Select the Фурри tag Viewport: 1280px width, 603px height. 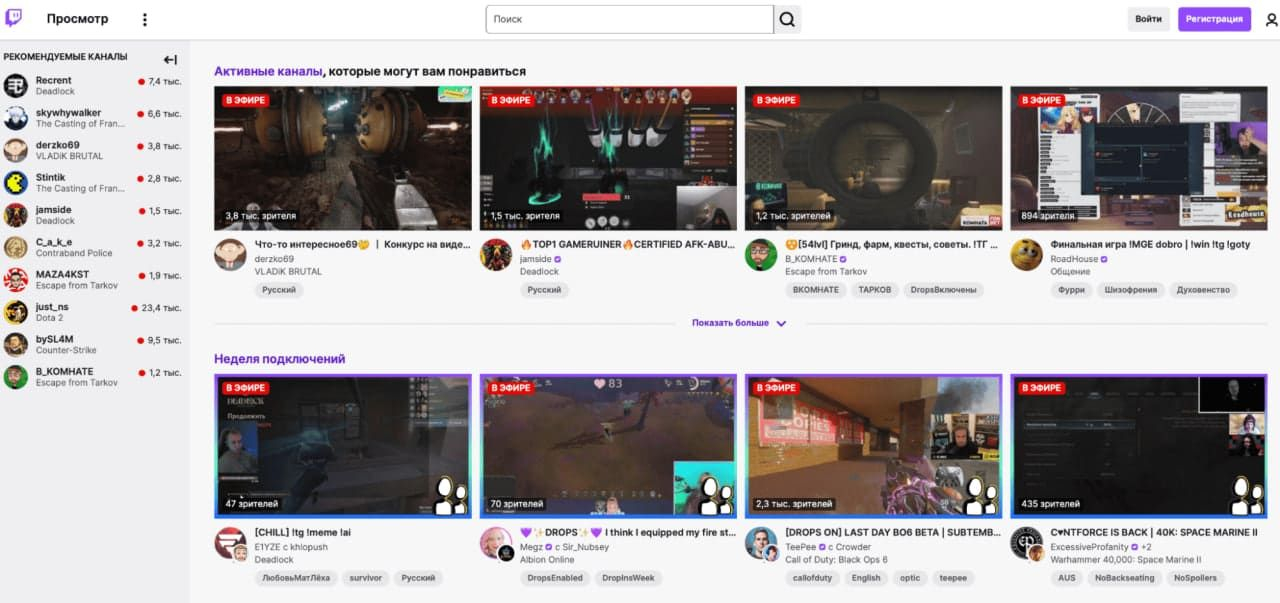coord(1071,290)
